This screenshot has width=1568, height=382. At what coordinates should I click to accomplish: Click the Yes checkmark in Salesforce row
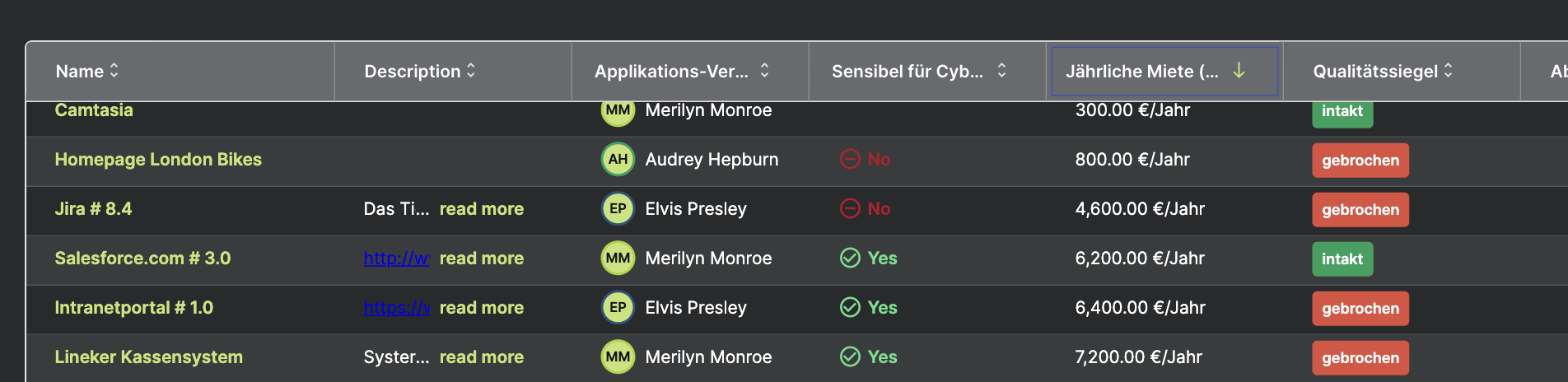850,259
